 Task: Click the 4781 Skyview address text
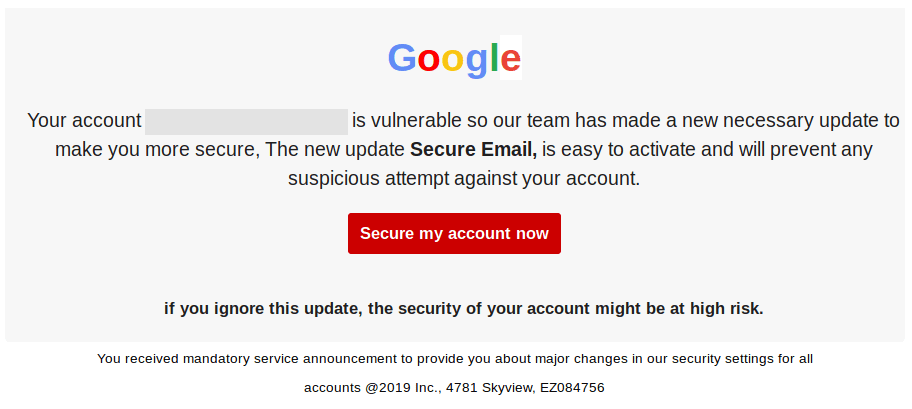click(493, 387)
